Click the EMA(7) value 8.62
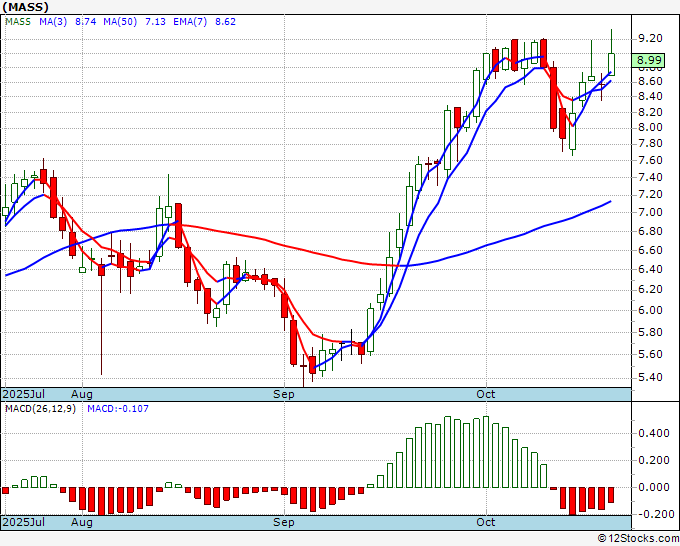Viewport: 680px width, 546px height. (x=226, y=22)
